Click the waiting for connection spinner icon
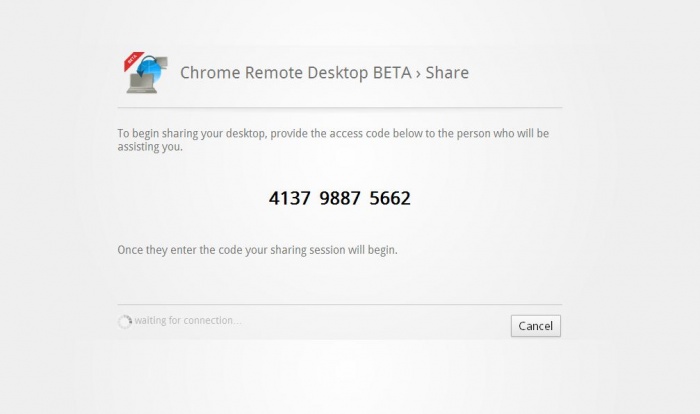Screen dimensions: 700x414 (125, 322)
